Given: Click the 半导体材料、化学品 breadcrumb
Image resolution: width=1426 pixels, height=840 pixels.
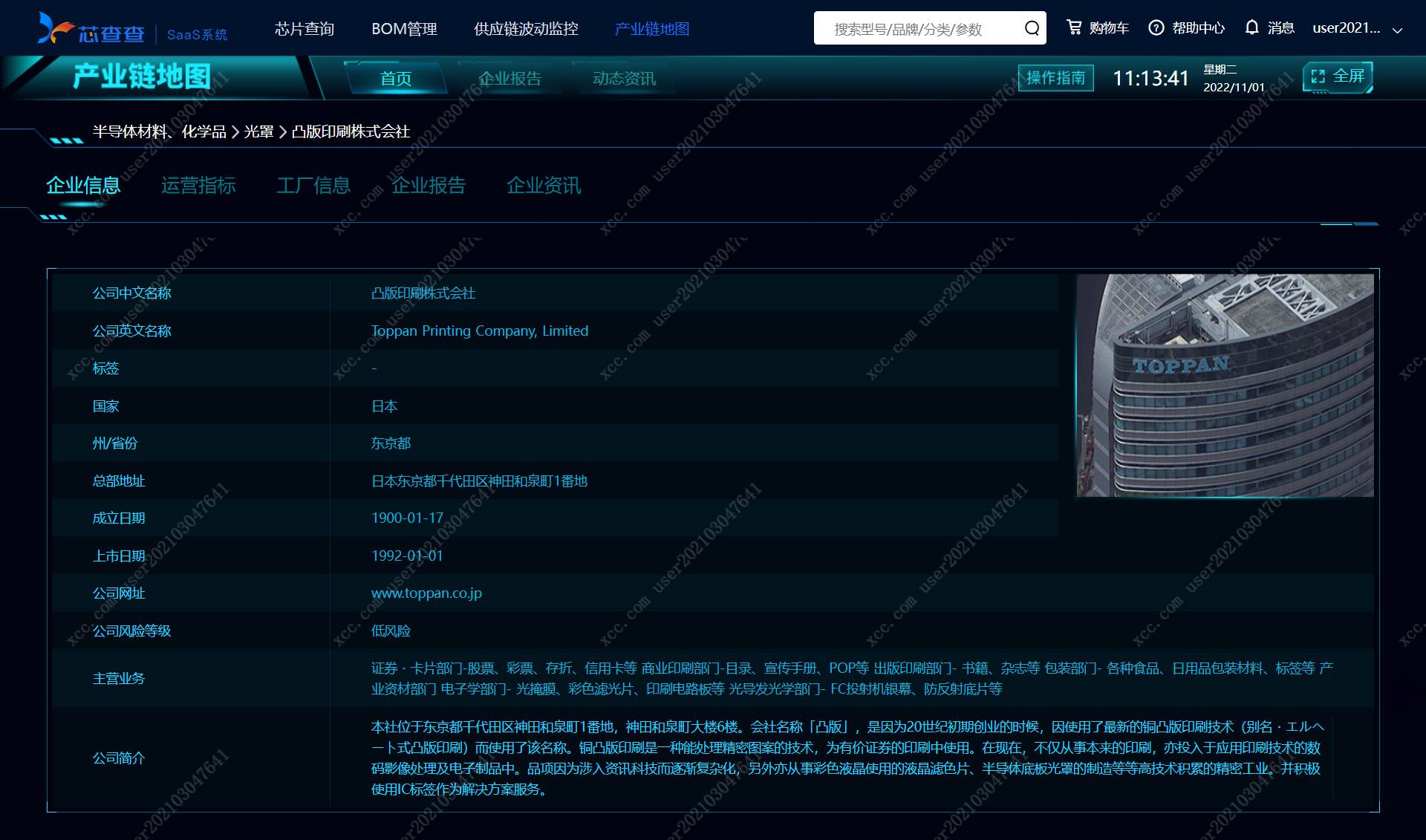Looking at the screenshot, I should click(159, 131).
